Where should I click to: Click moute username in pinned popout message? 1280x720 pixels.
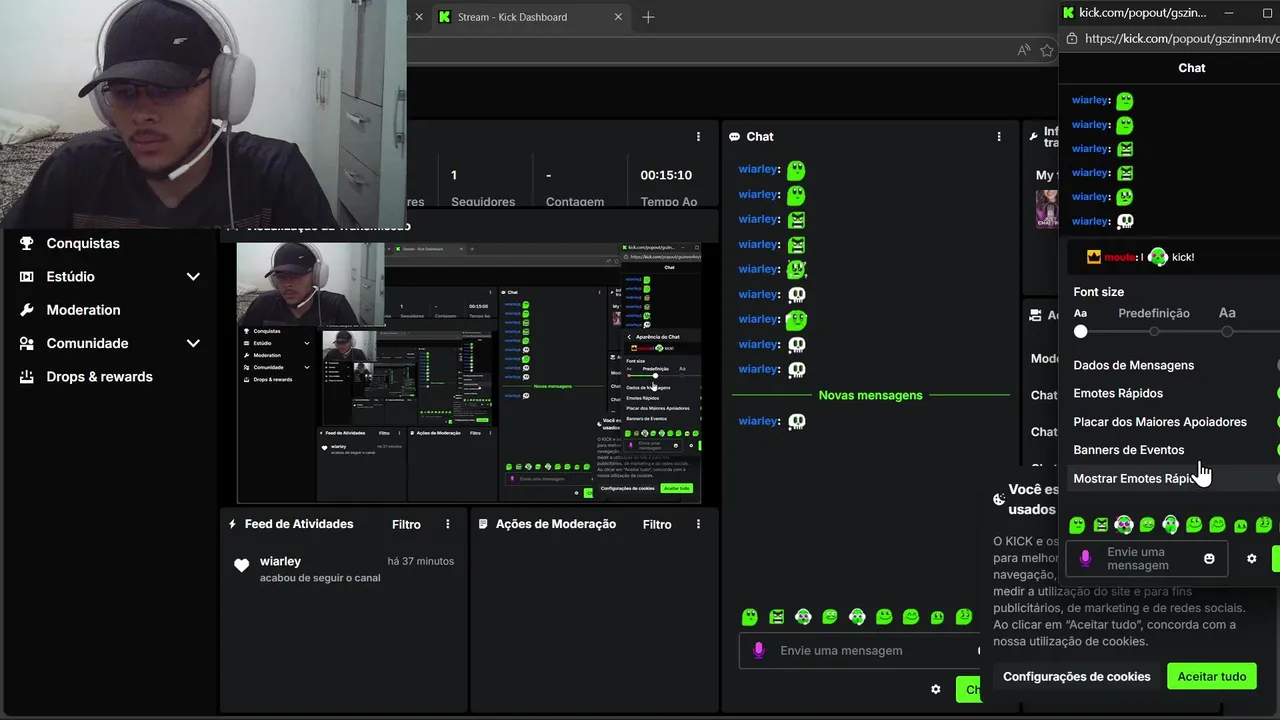pyautogui.click(x=1120, y=257)
